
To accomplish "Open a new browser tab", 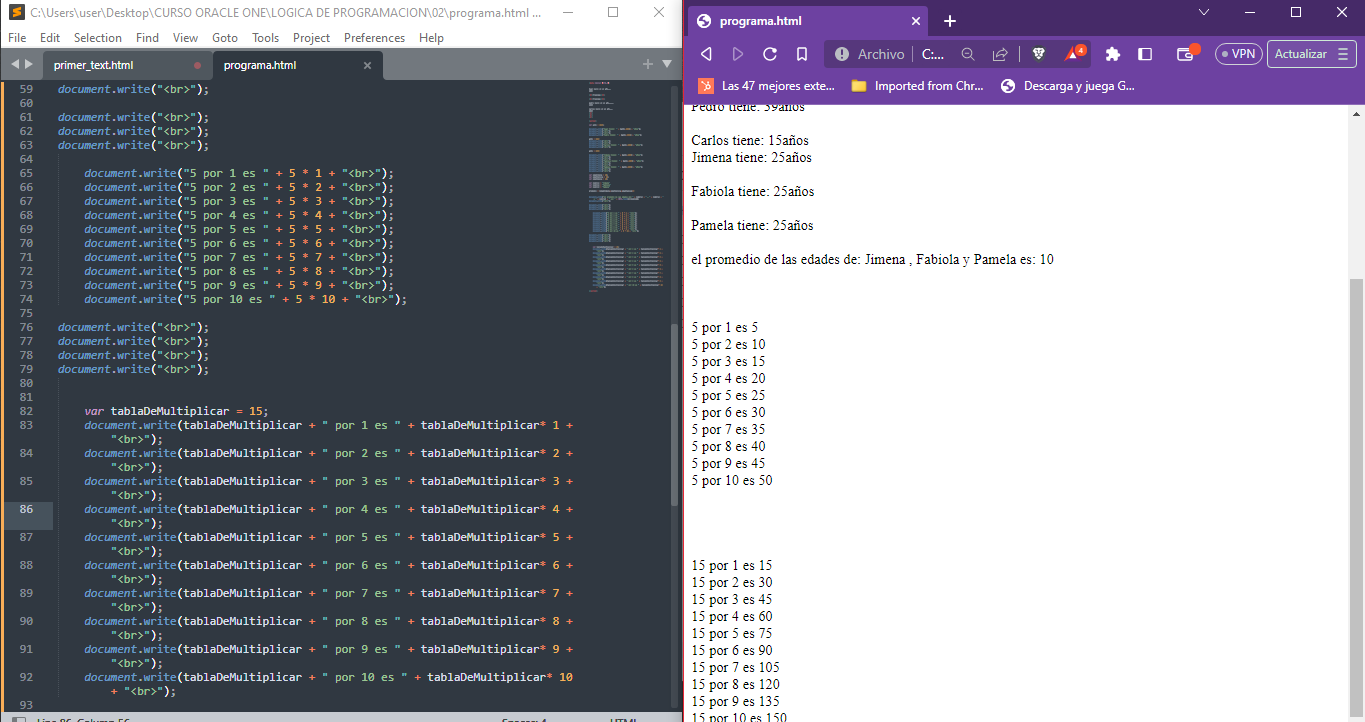I will (950, 21).
